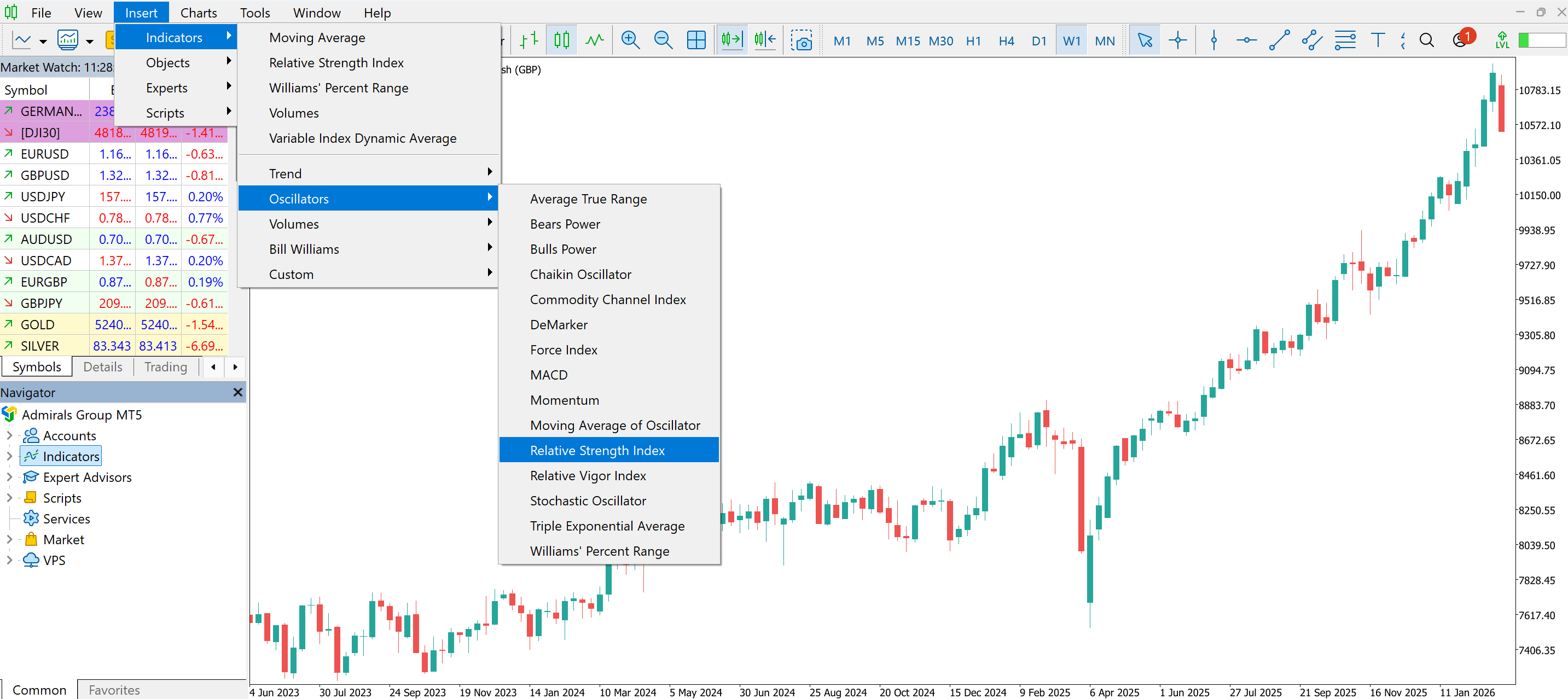This screenshot has width=1568, height=699.
Task: Choose Stochastic Oscillator from submenu
Action: pos(609,500)
